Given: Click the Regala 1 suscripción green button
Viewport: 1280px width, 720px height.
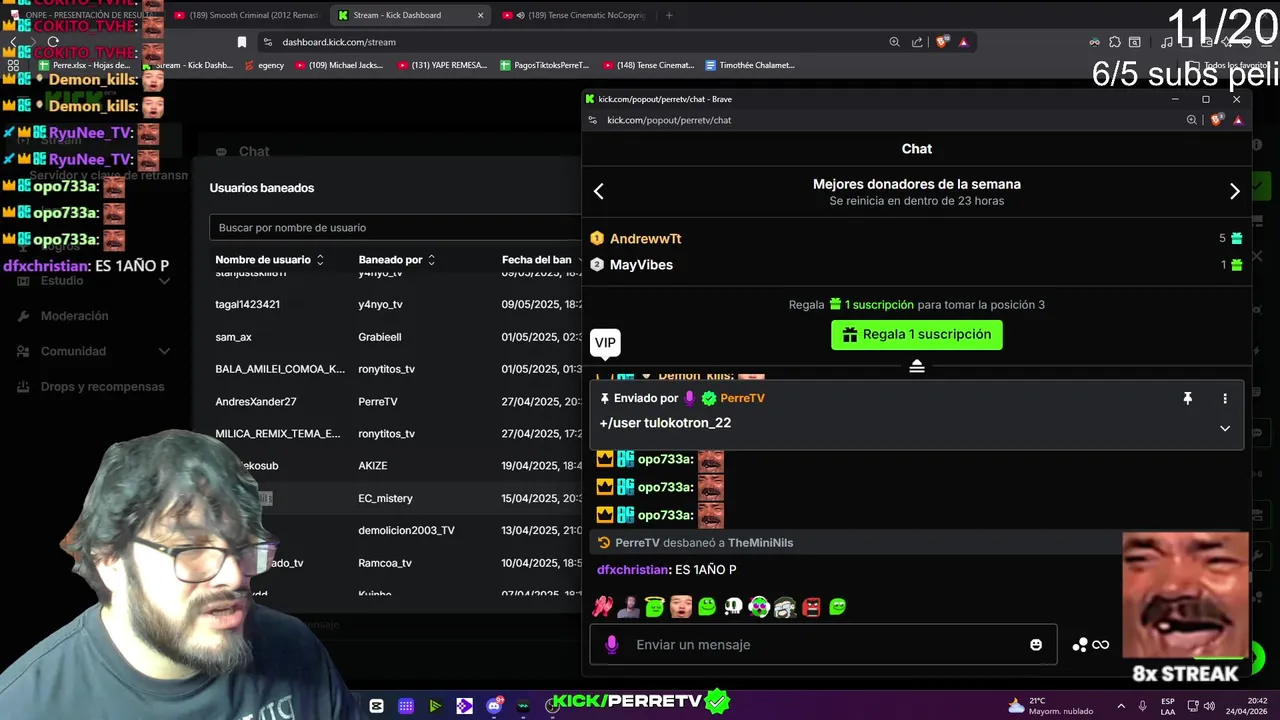Looking at the screenshot, I should click(916, 334).
